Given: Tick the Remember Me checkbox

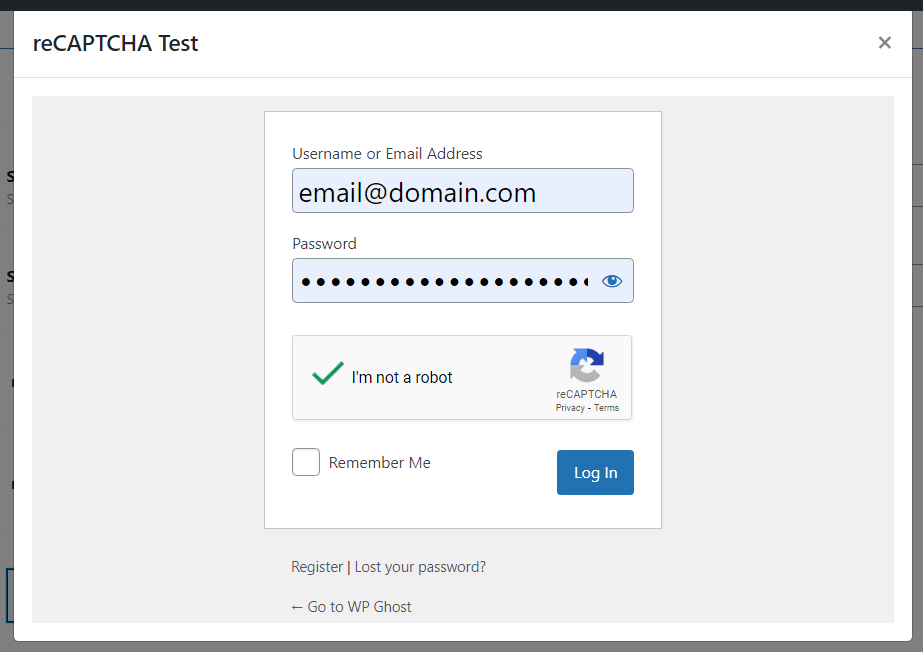Looking at the screenshot, I should pos(306,462).
